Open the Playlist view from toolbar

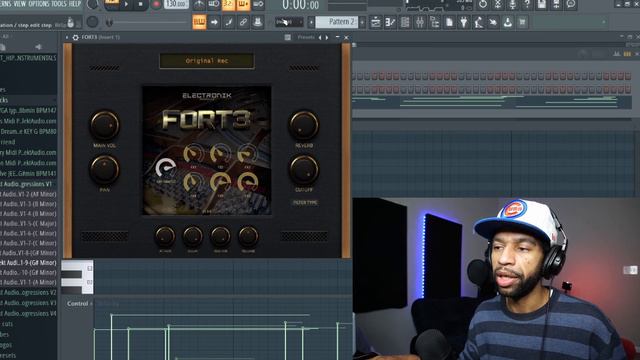(x=376, y=22)
